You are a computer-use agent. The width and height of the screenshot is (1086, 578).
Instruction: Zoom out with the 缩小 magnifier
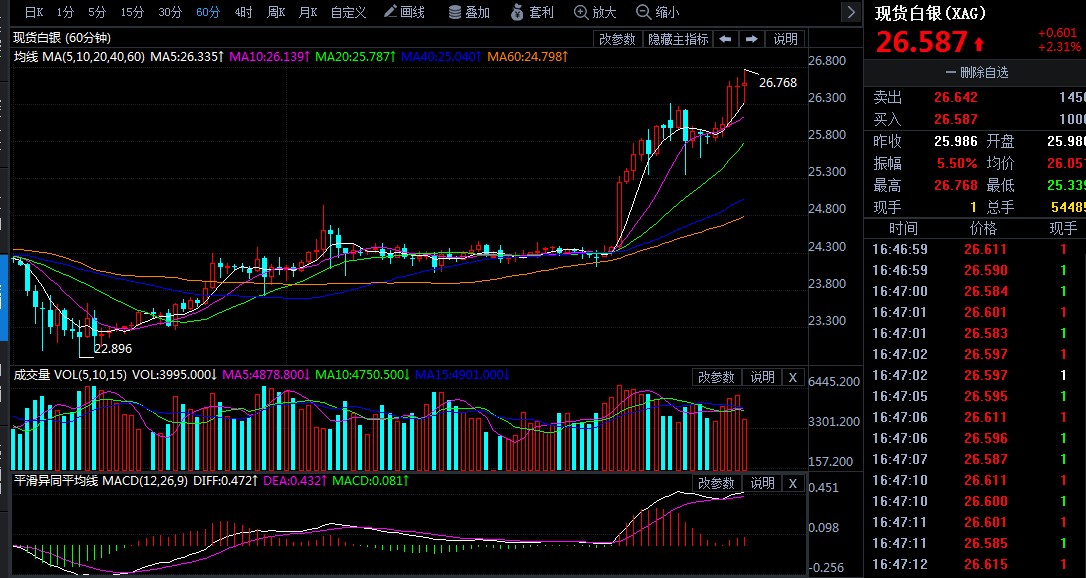(x=658, y=12)
